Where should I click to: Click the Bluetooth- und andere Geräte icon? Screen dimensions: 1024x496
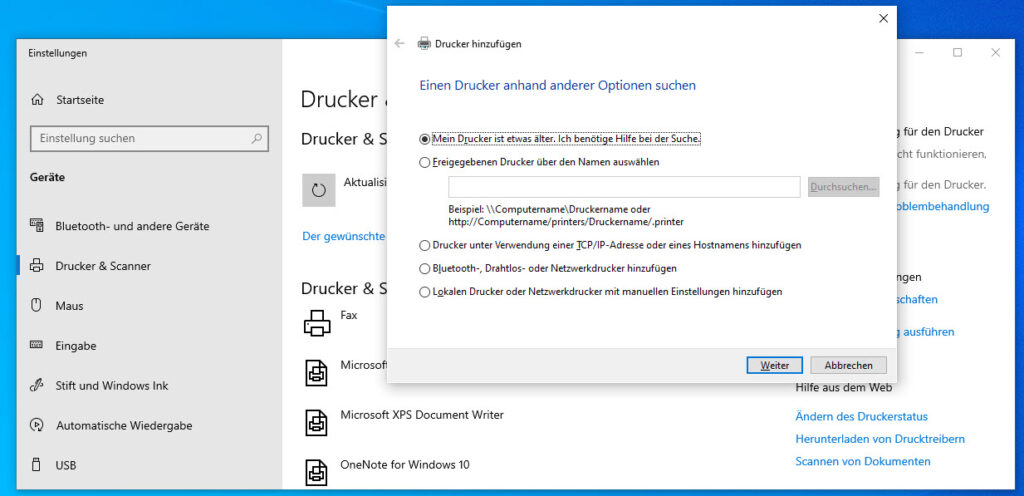click(x=37, y=226)
